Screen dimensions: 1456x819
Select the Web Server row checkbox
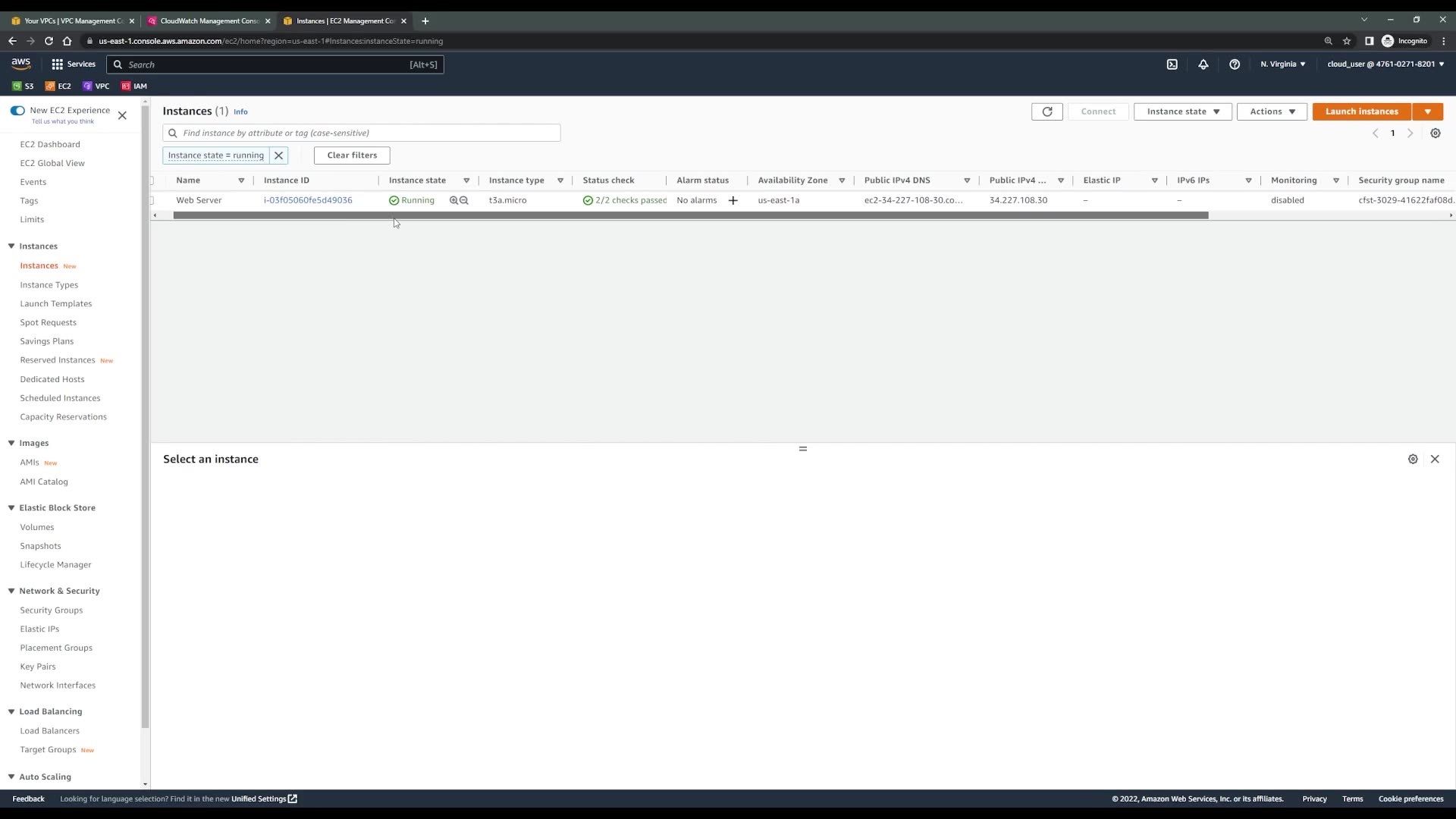pyautogui.click(x=152, y=201)
